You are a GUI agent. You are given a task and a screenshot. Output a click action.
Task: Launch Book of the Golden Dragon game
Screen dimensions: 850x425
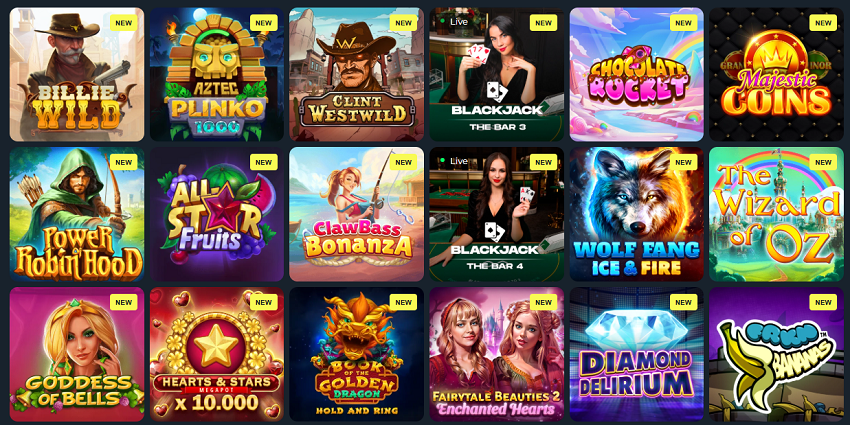(x=357, y=355)
